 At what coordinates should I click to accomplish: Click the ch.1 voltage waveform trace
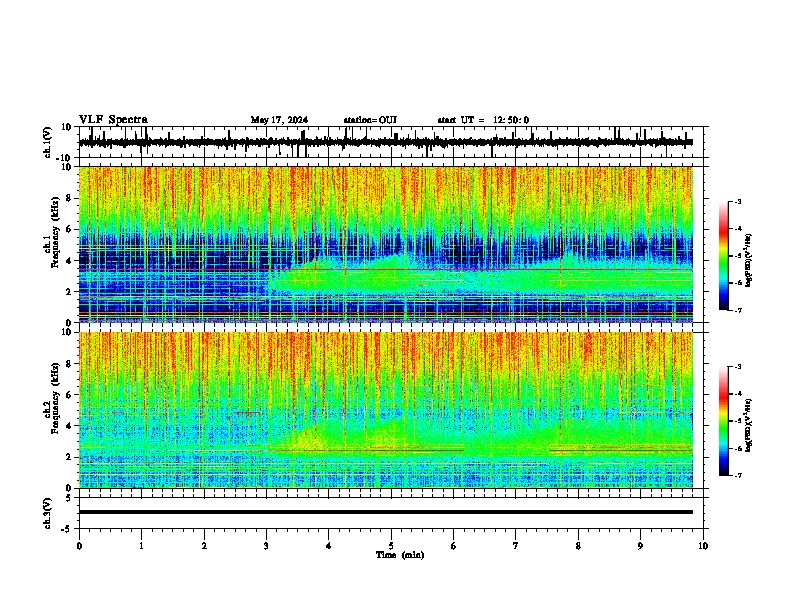pyautogui.click(x=385, y=142)
